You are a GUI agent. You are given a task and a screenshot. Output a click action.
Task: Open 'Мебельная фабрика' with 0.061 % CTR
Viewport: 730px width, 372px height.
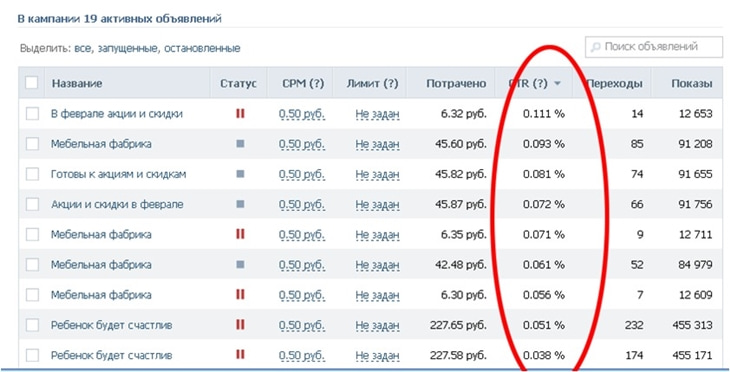[101, 264]
